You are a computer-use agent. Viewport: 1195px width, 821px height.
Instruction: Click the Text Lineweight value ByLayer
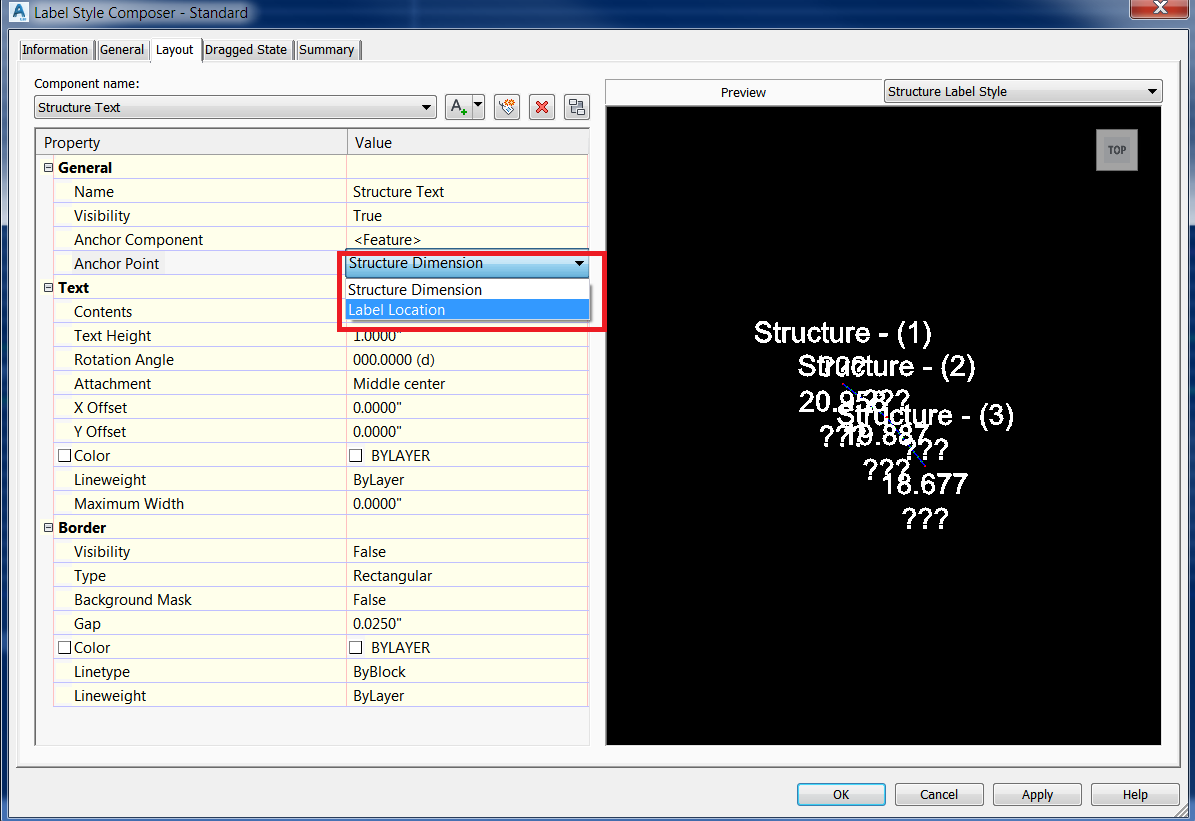[x=467, y=480]
